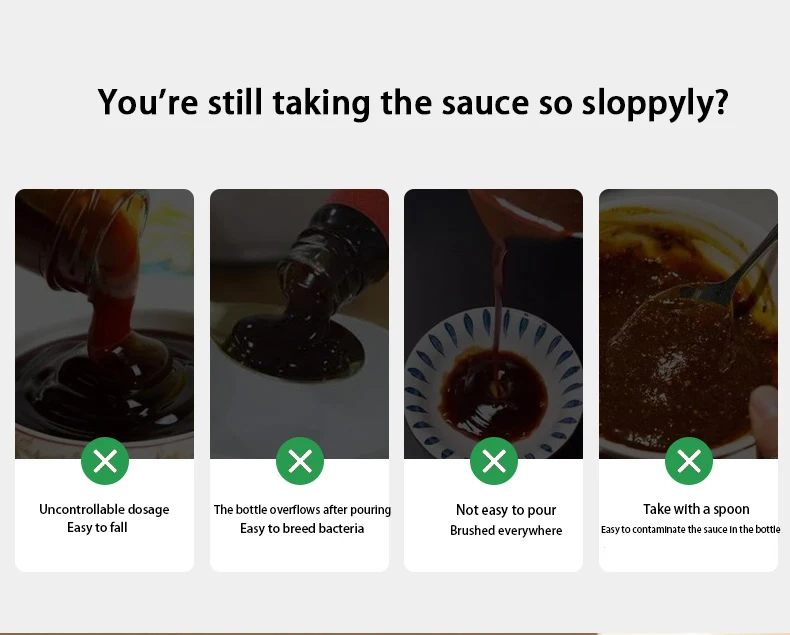Click the blank bottom of third card

pyautogui.click(x=493, y=556)
